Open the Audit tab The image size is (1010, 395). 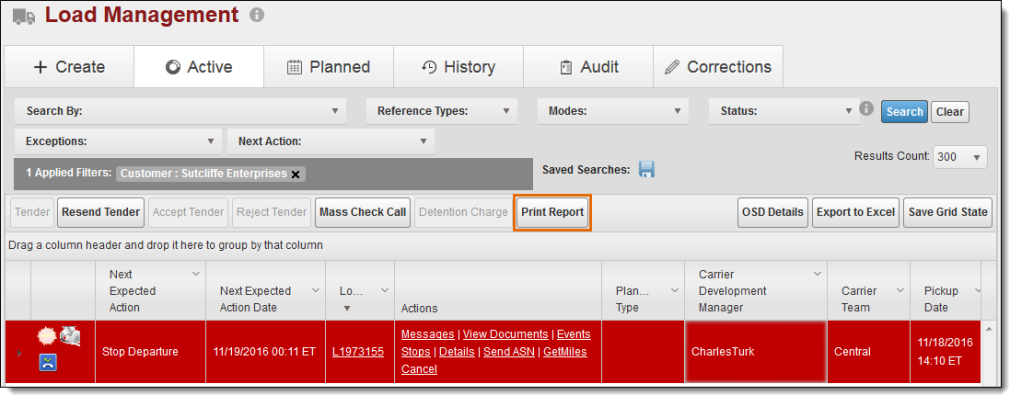pos(589,67)
